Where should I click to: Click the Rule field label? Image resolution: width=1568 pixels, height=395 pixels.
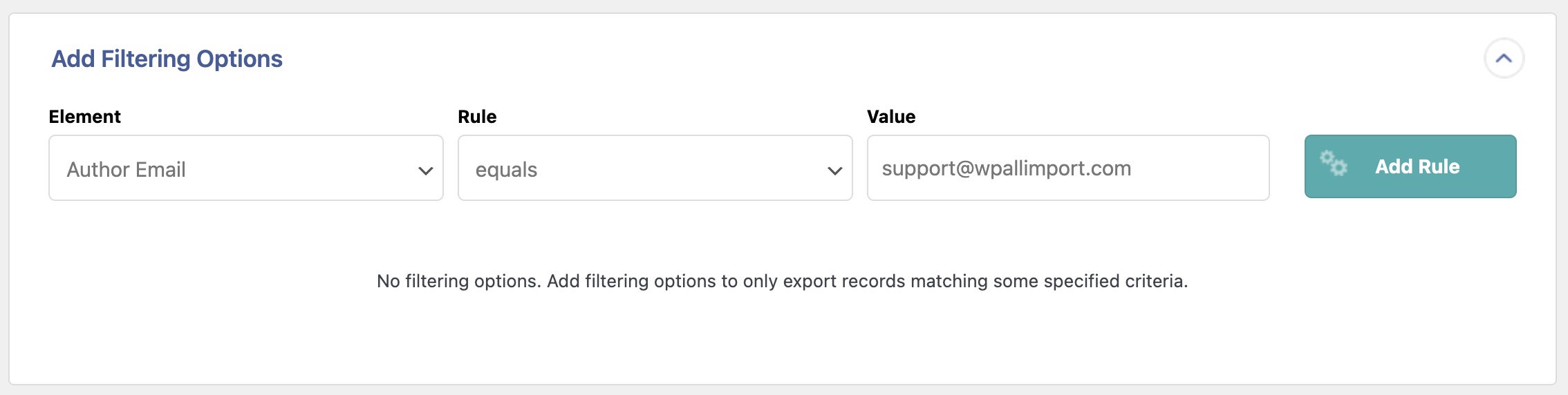click(477, 117)
